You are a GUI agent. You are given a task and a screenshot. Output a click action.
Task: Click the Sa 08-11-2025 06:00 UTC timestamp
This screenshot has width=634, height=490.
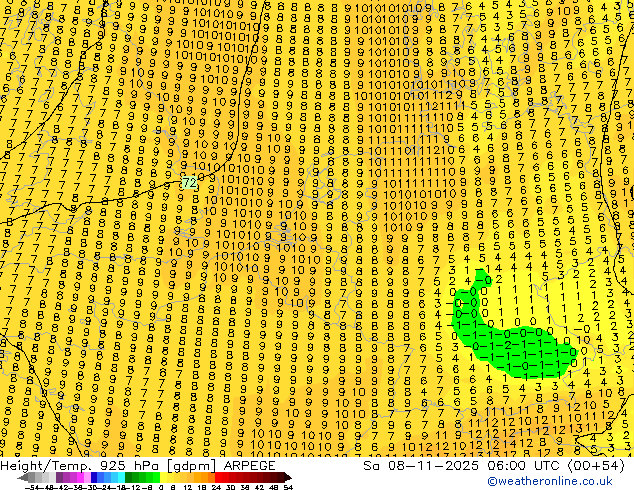coord(463,466)
